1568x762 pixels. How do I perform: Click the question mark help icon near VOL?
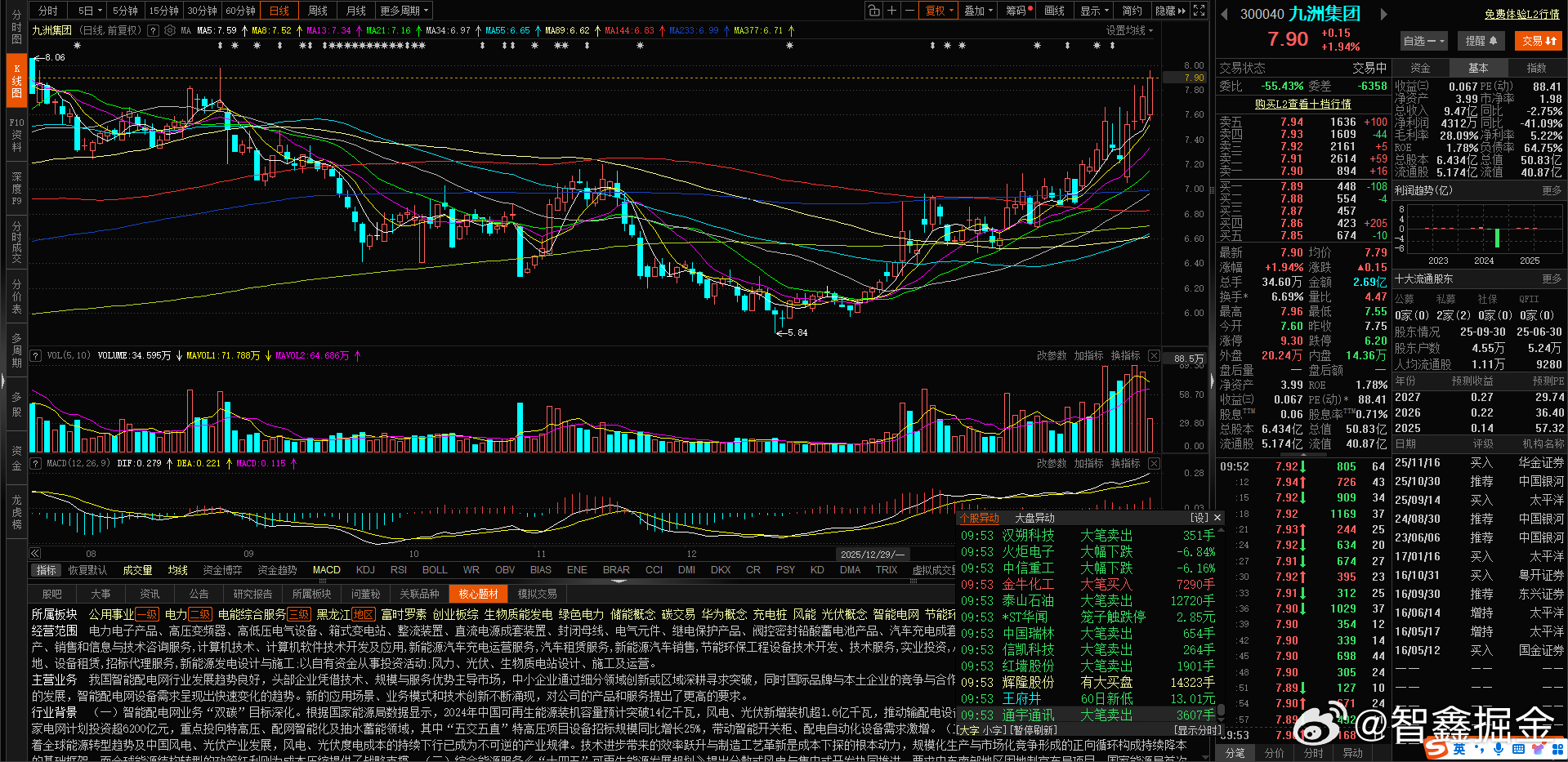click(34, 355)
